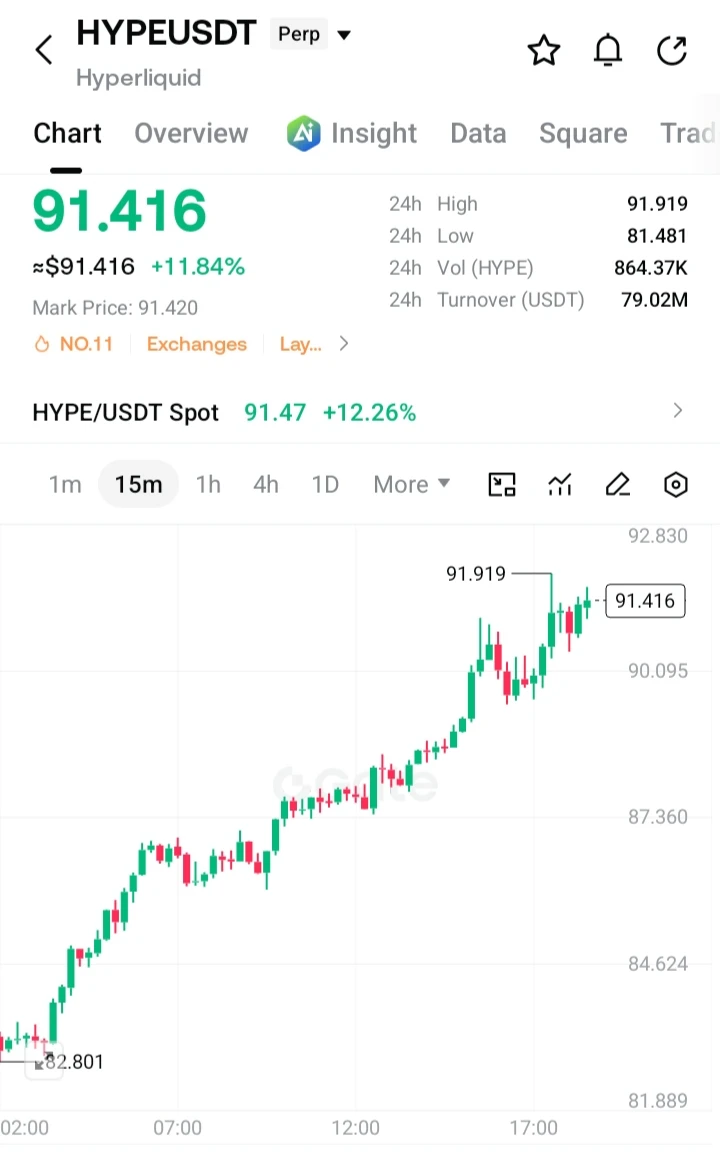
Task: Tap the 07:00 time axis label
Action: (177, 1128)
